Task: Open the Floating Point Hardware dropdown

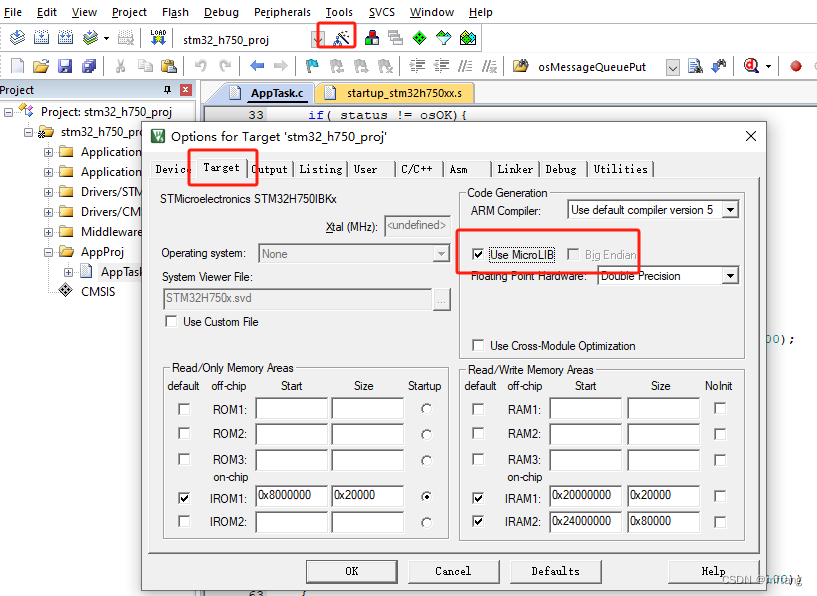Action: [x=731, y=275]
